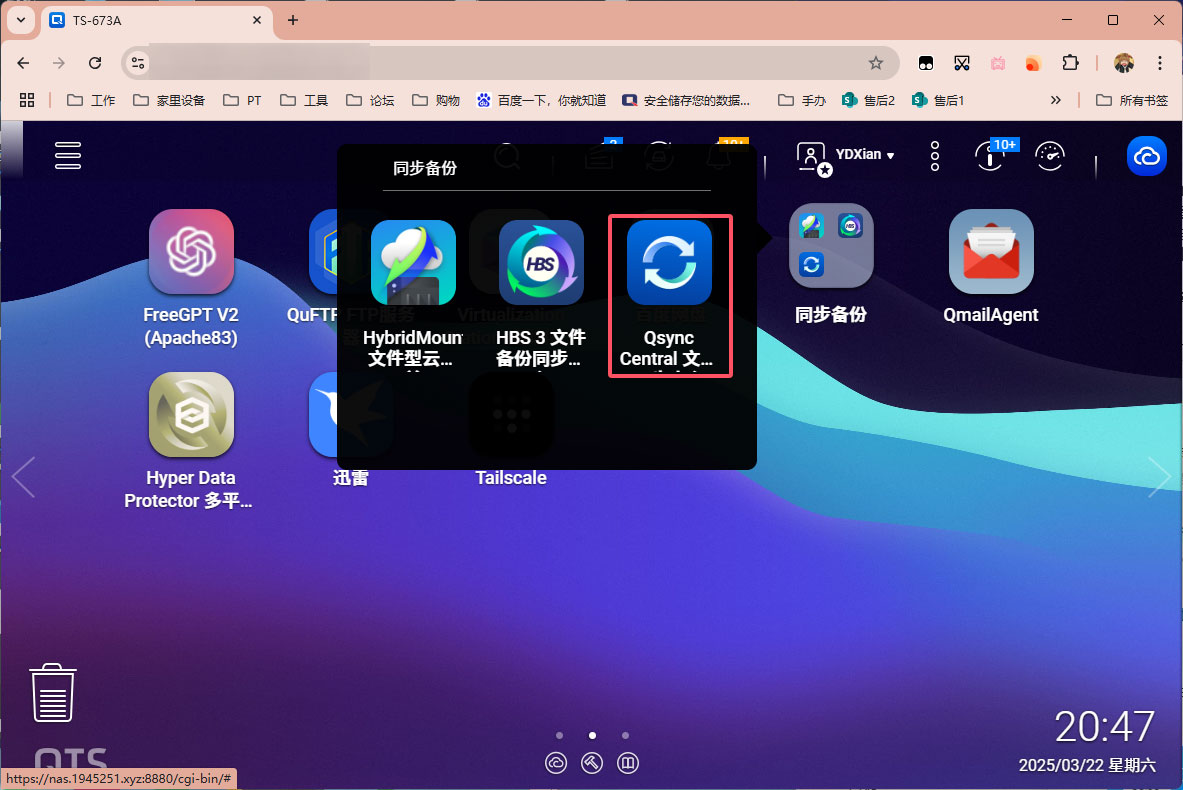The image size is (1183, 790).
Task: Click the 20:47 clock on desktop
Action: click(x=1104, y=727)
